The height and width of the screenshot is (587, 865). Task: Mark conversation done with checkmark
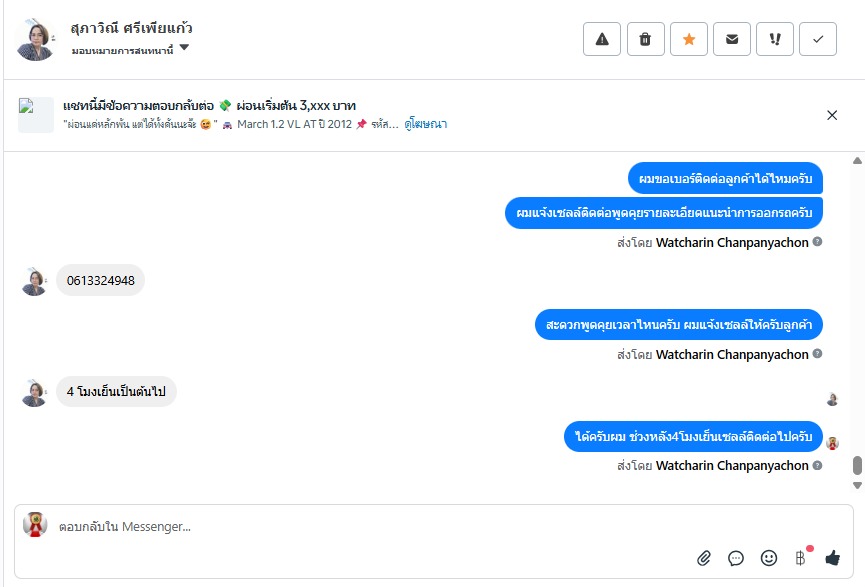click(x=818, y=39)
